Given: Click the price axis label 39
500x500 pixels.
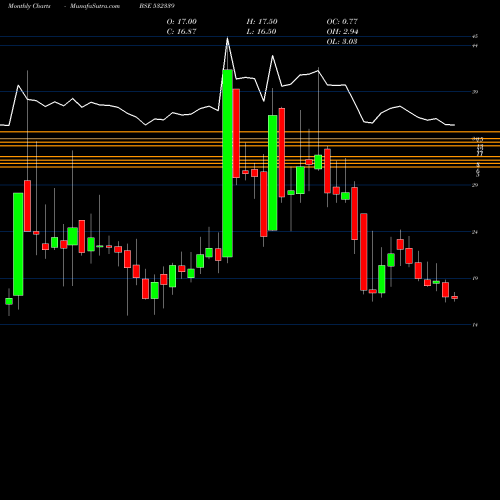Looking at the screenshot, I should pyautogui.click(x=475, y=92).
